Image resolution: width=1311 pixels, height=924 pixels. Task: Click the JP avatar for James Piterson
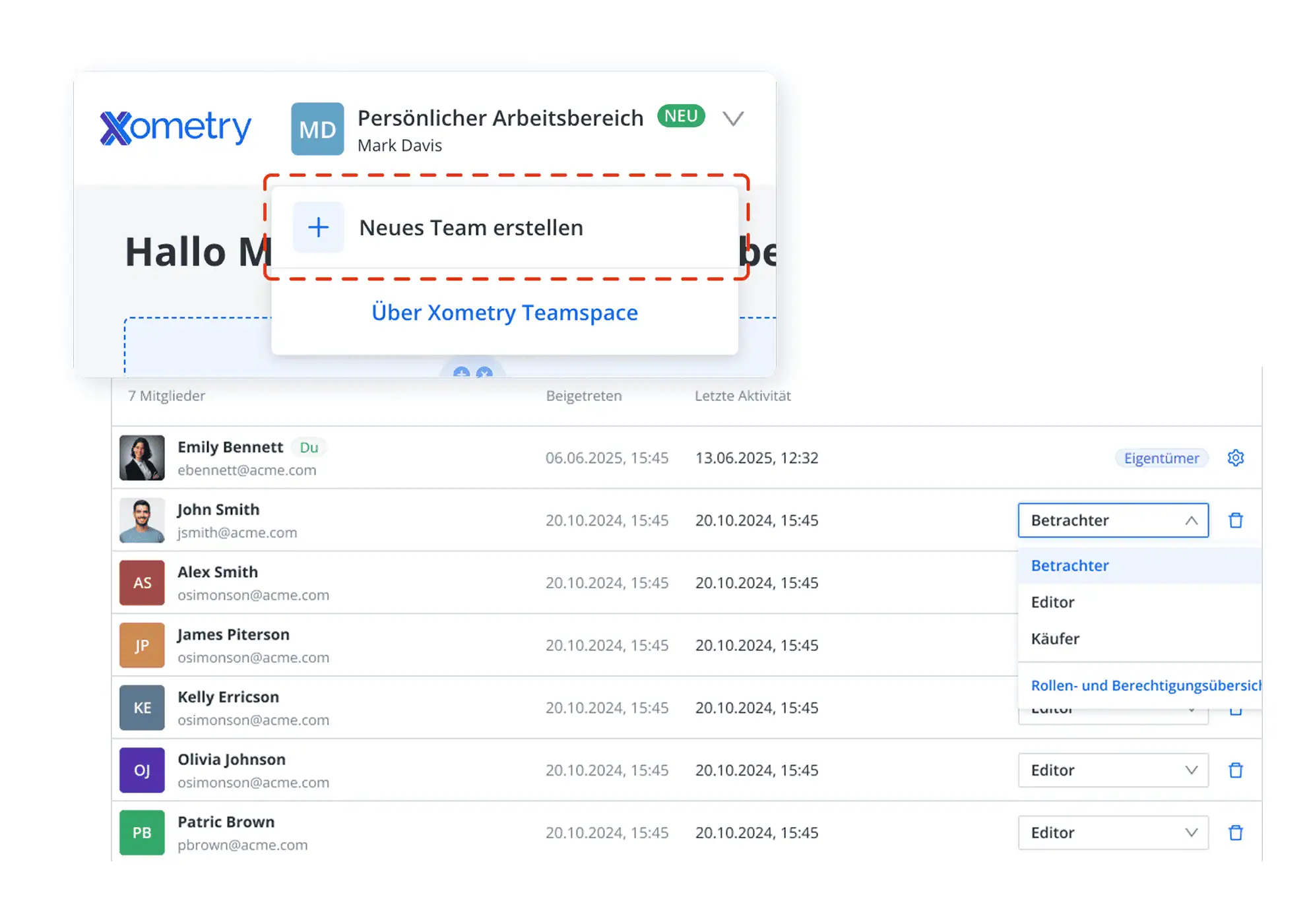click(142, 645)
